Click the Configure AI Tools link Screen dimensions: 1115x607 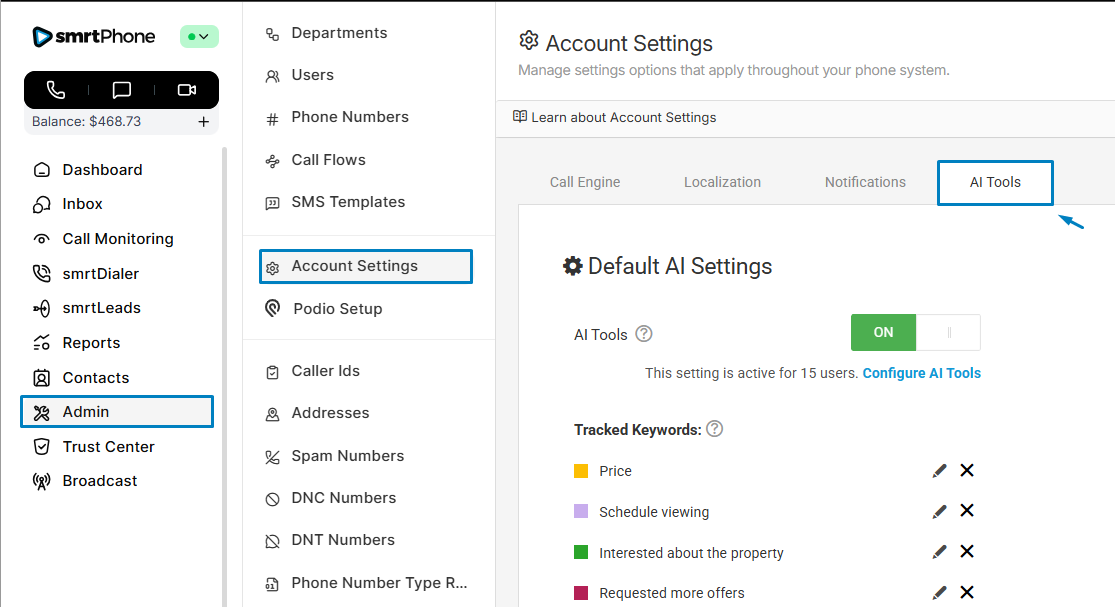point(921,373)
